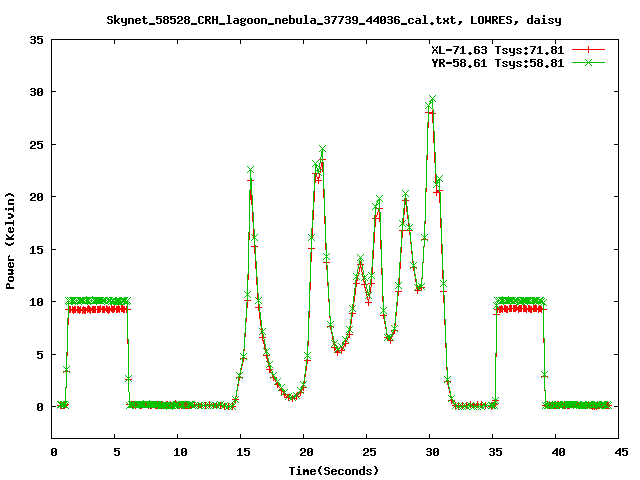Click y-axis tick label 15
The height and width of the screenshot is (480, 640).
click(x=36, y=250)
